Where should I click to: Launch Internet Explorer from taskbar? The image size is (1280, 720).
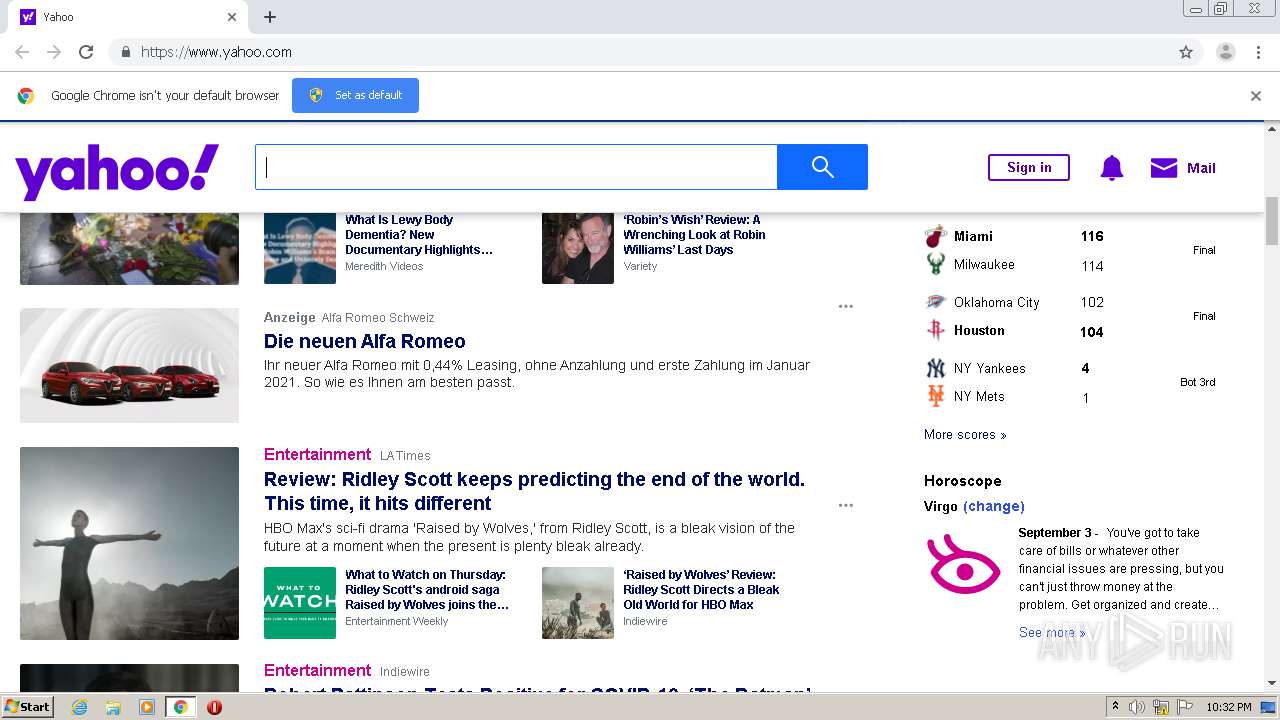79,707
